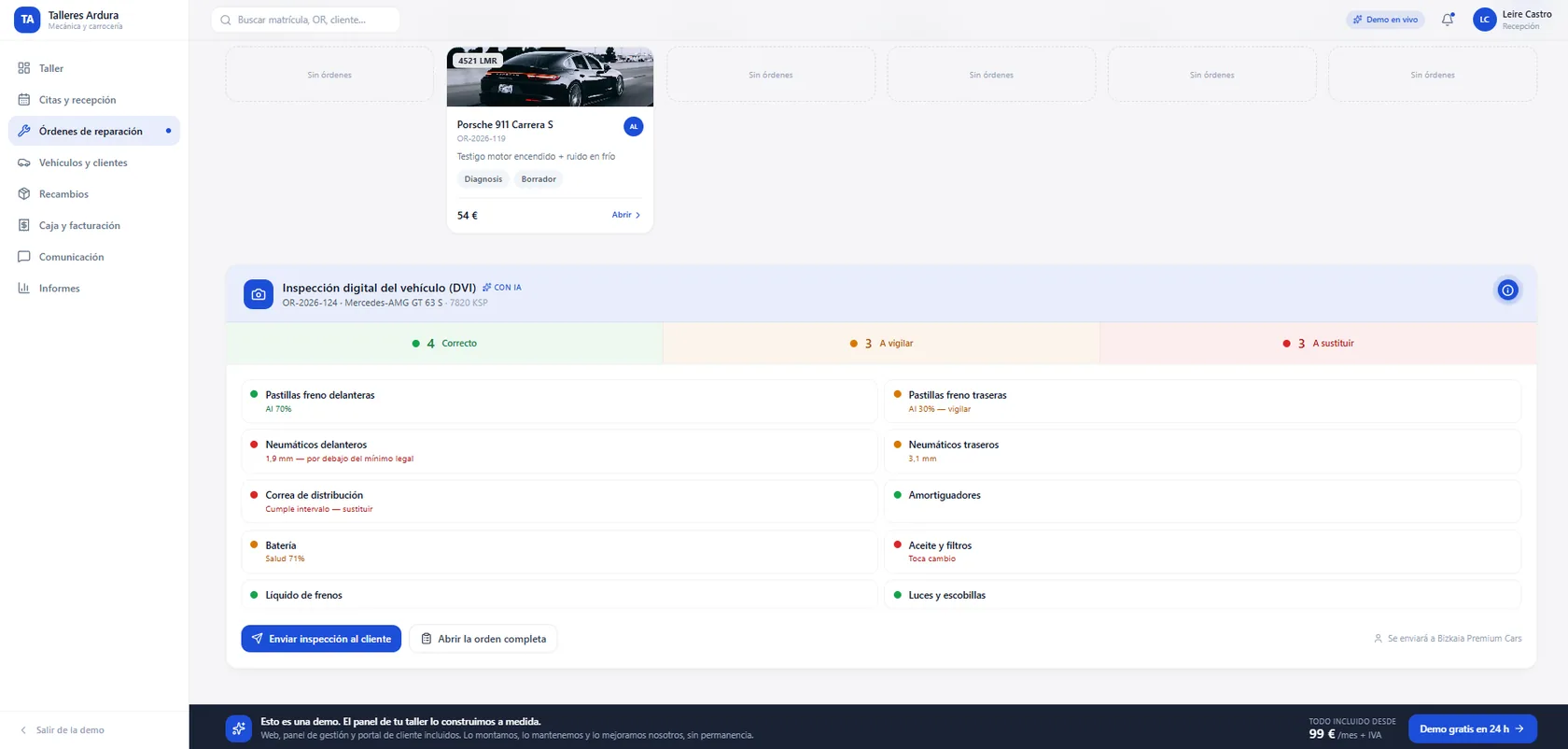The image size is (1568, 749).
Task: Click order number OR-2026-119
Action: click(x=482, y=138)
